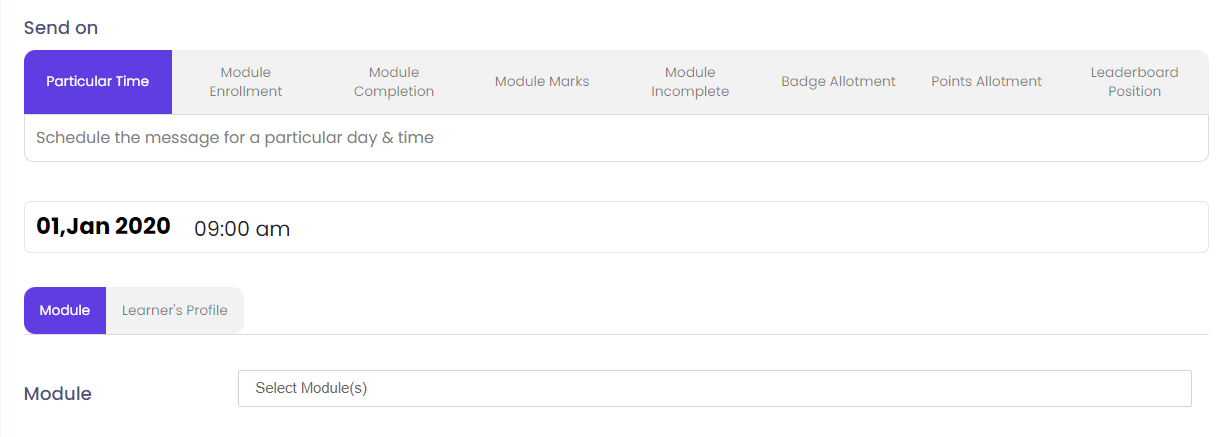Switch to the Module Enrollment tab

(246, 82)
